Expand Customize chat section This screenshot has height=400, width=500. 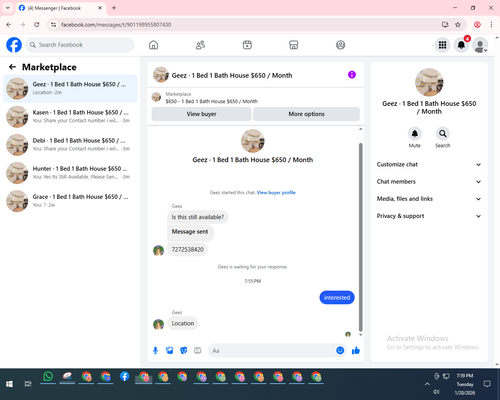(x=429, y=164)
